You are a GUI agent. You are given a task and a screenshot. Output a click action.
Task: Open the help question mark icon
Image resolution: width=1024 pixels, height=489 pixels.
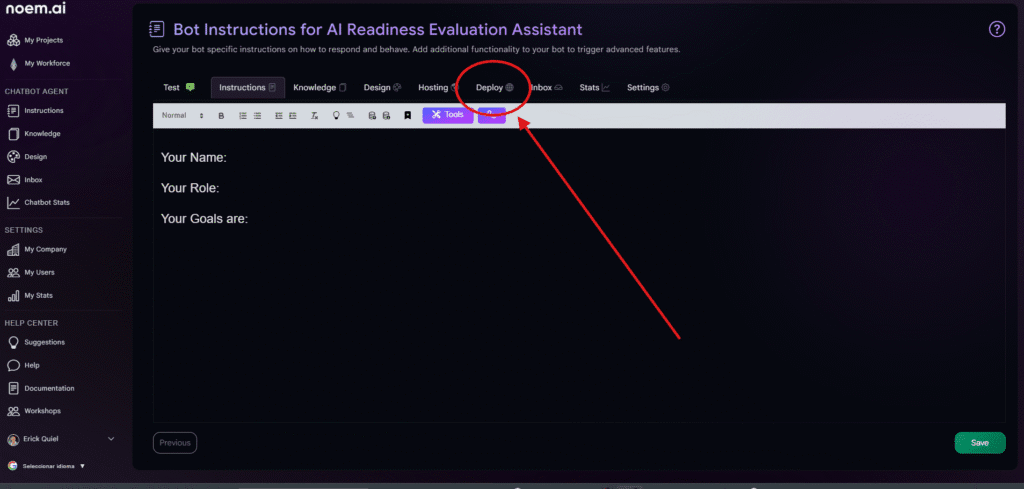(x=996, y=29)
